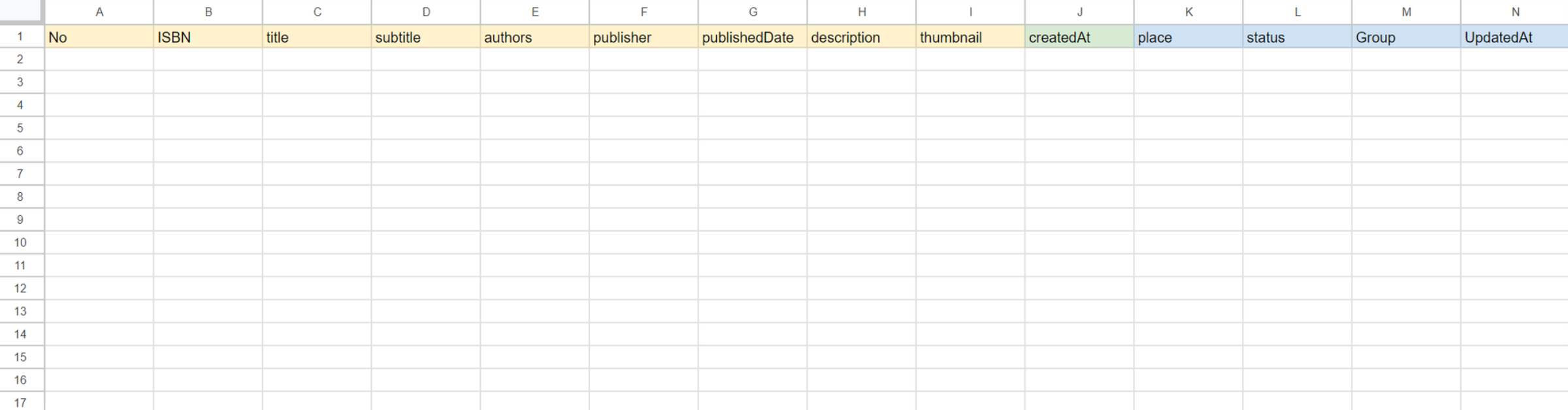Screen dimensions: 1568x410
Task: Select entire column C via its header
Action: 317,12
